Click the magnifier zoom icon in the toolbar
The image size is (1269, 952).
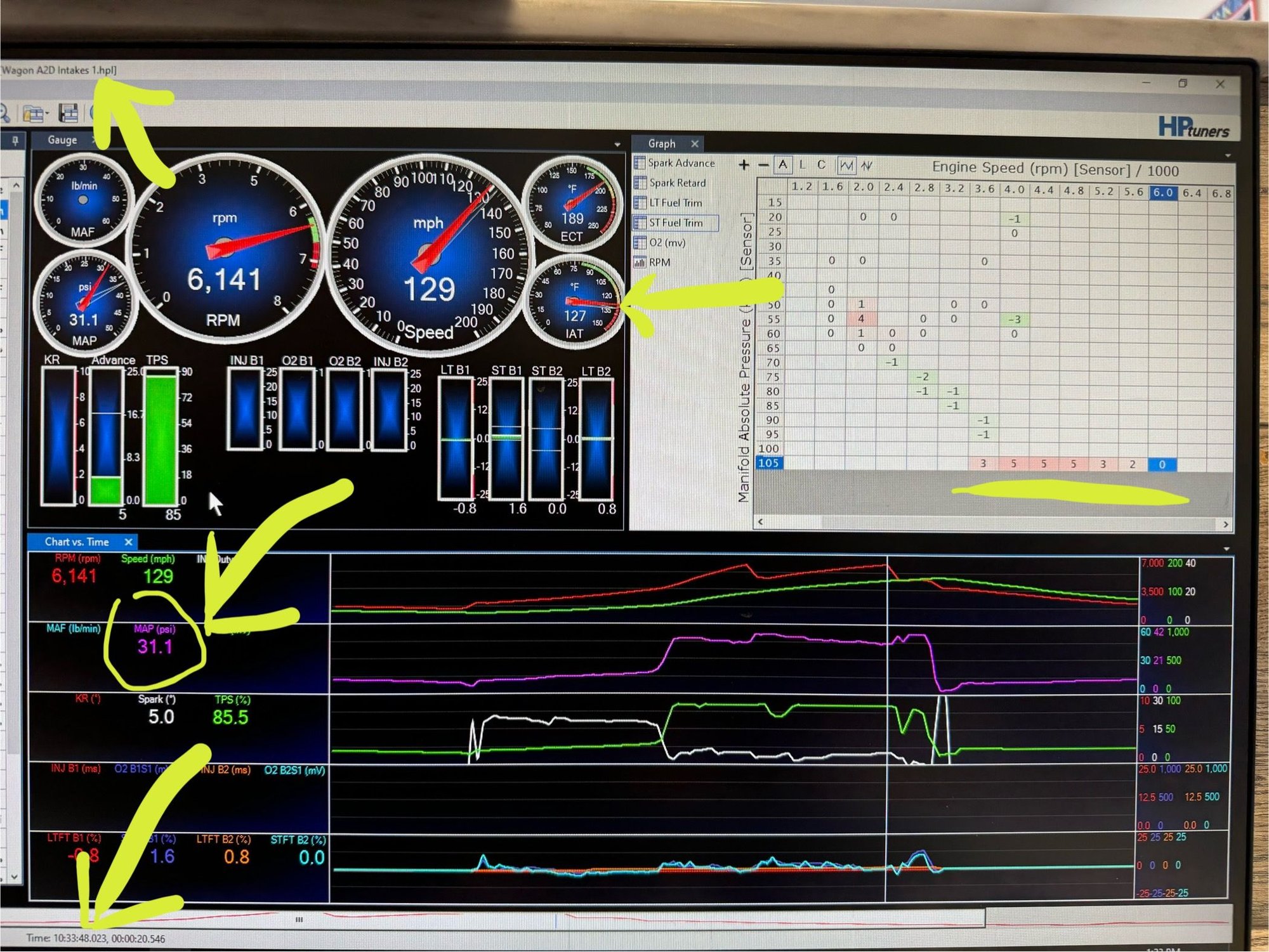[x=4, y=113]
